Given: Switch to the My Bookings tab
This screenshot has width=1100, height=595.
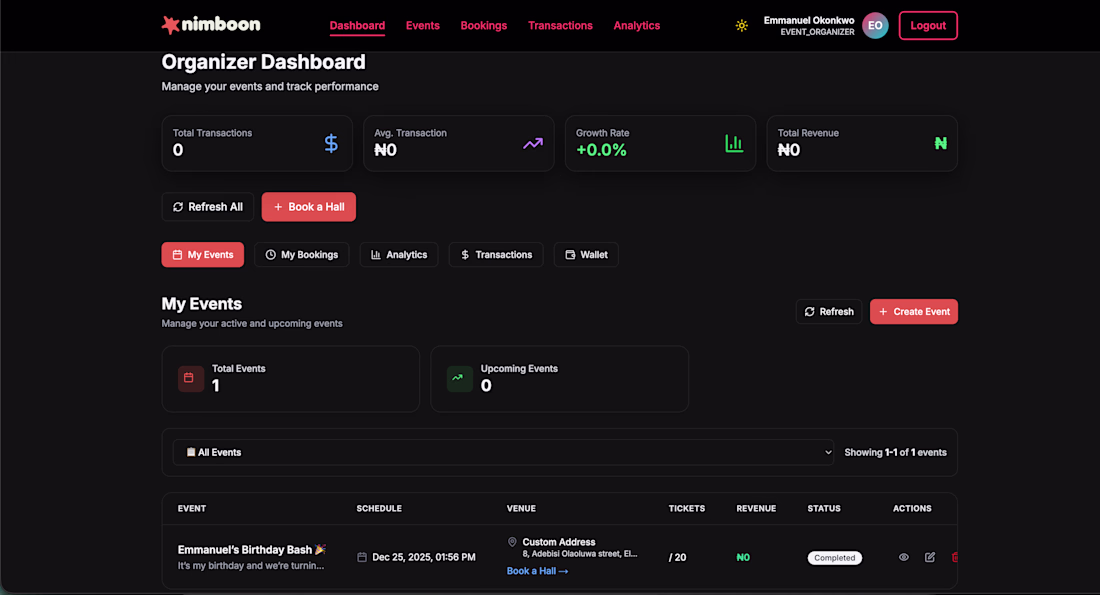Looking at the screenshot, I should coord(302,255).
